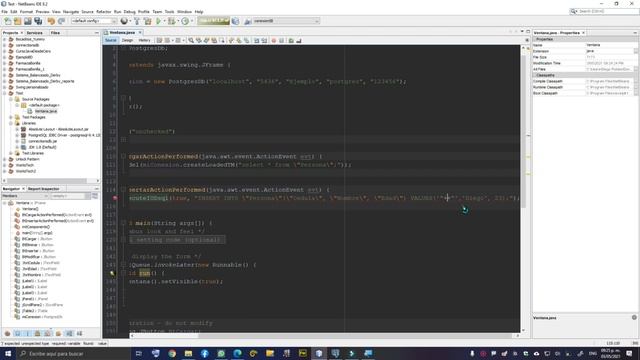The height and width of the screenshot is (360, 640).
Task: Click the lightbulb hint icon in gutter
Action: [x=112, y=273]
